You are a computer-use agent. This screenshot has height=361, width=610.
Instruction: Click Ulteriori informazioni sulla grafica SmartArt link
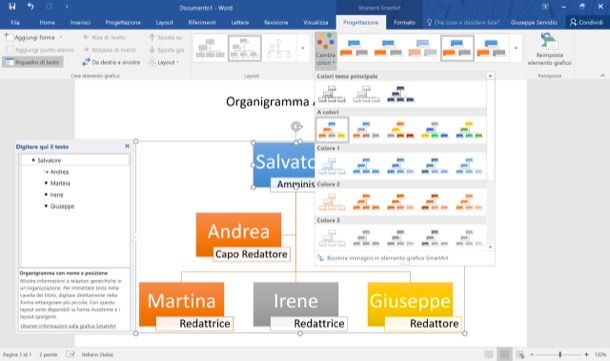[68, 326]
